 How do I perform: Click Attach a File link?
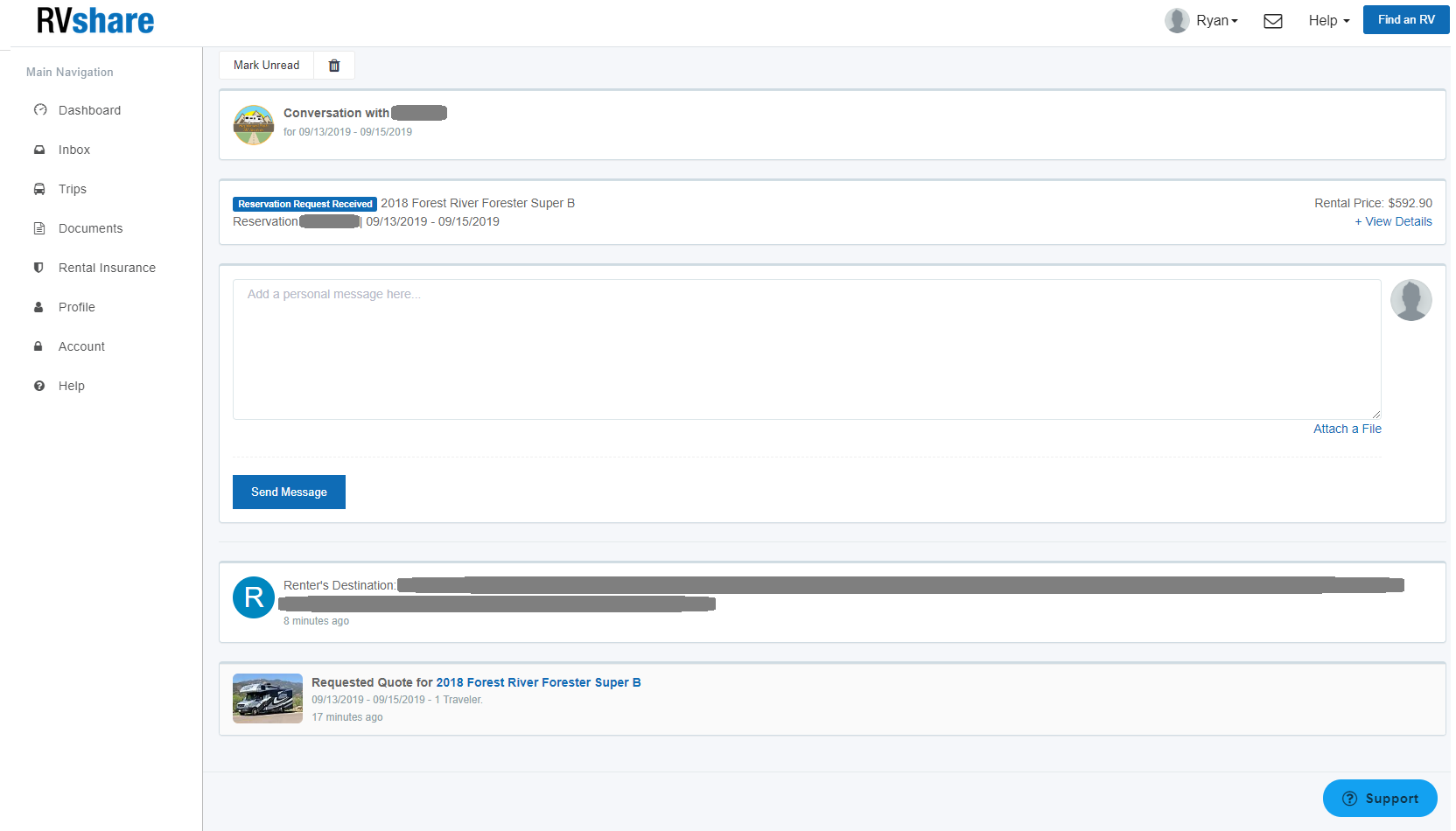1347,429
